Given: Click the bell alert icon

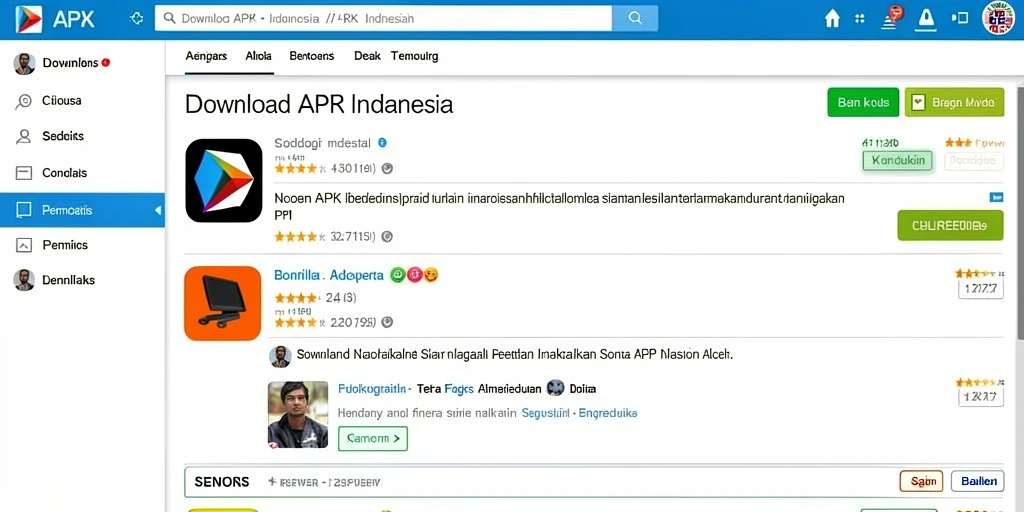Looking at the screenshot, I should (x=926, y=19).
